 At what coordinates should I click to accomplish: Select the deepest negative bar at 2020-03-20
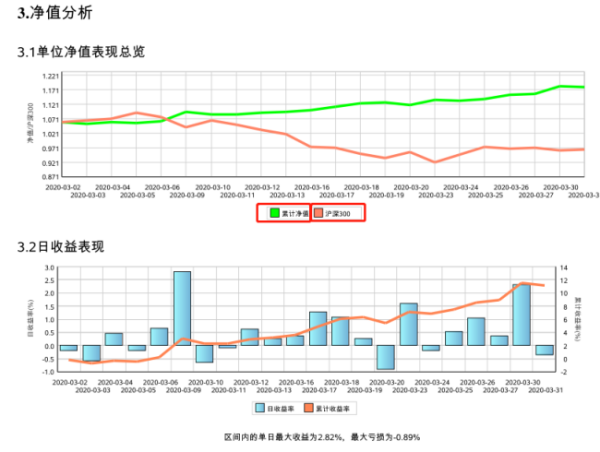(386, 357)
